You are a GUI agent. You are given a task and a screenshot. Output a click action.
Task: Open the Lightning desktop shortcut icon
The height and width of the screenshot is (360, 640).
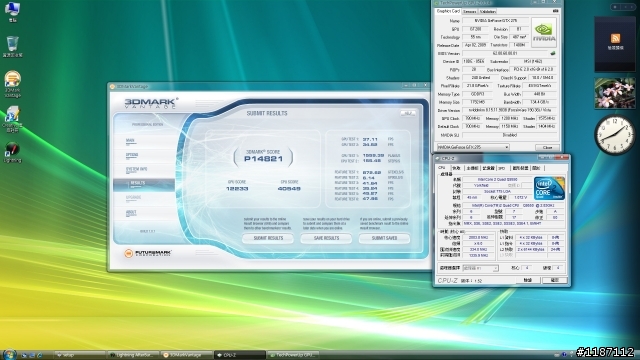[12, 151]
